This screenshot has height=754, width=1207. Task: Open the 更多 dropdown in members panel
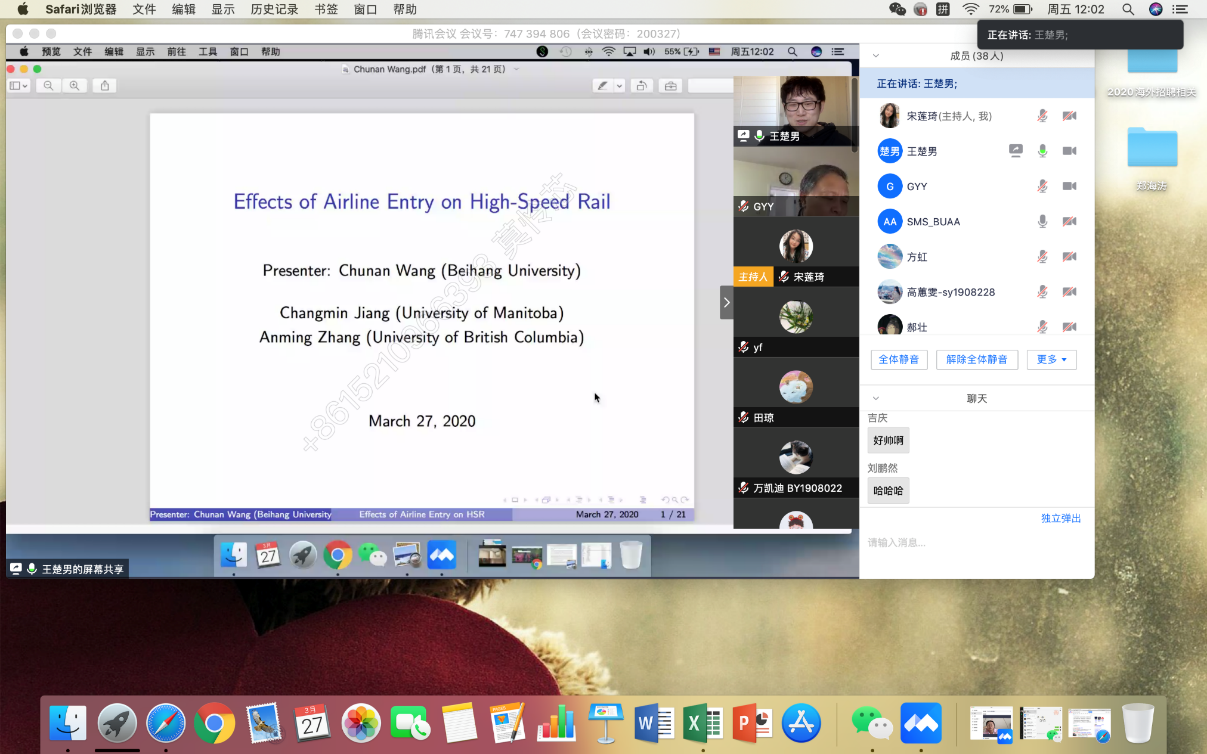click(1051, 359)
